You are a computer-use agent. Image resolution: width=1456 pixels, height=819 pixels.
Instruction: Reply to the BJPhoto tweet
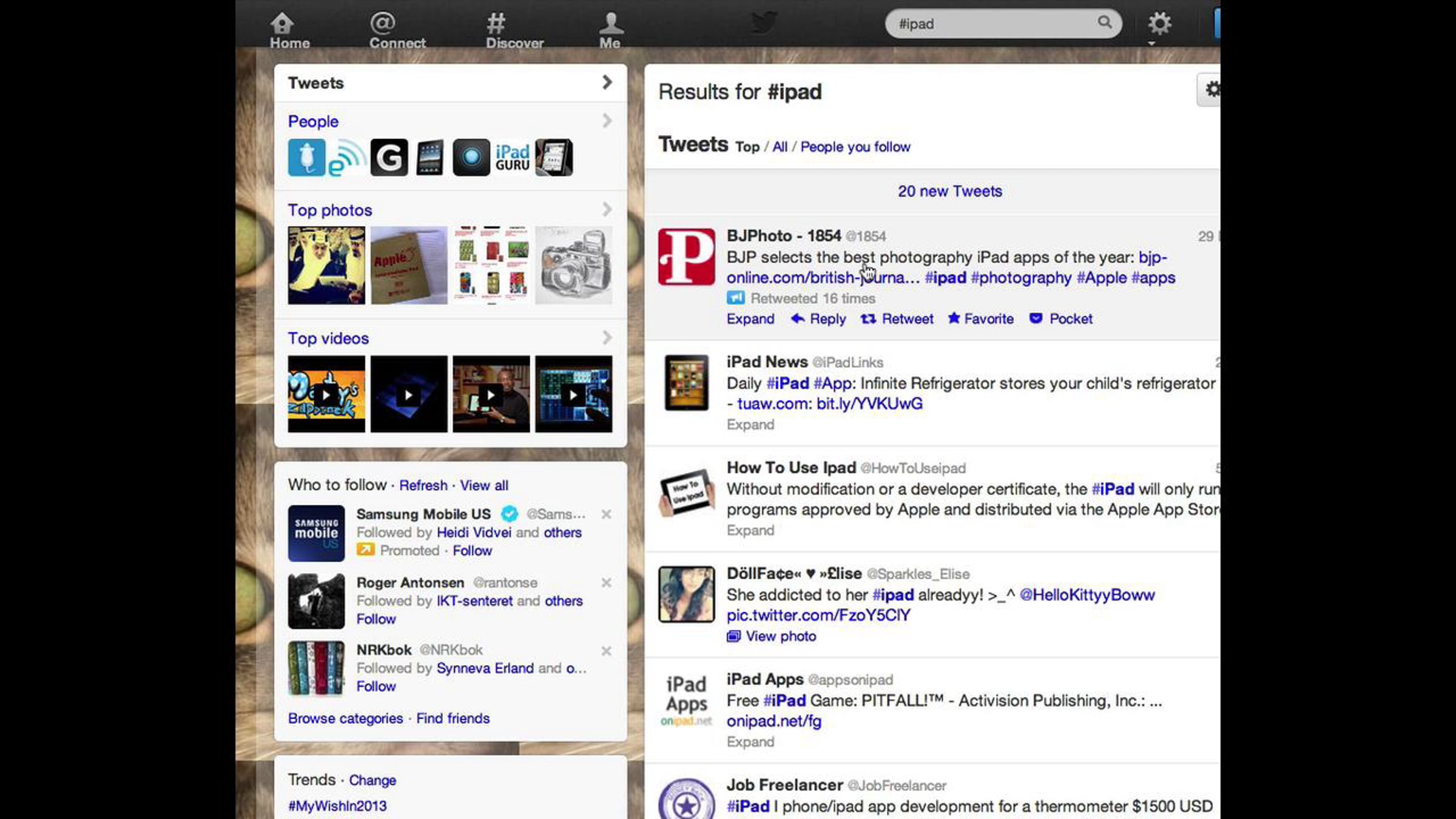[818, 319]
